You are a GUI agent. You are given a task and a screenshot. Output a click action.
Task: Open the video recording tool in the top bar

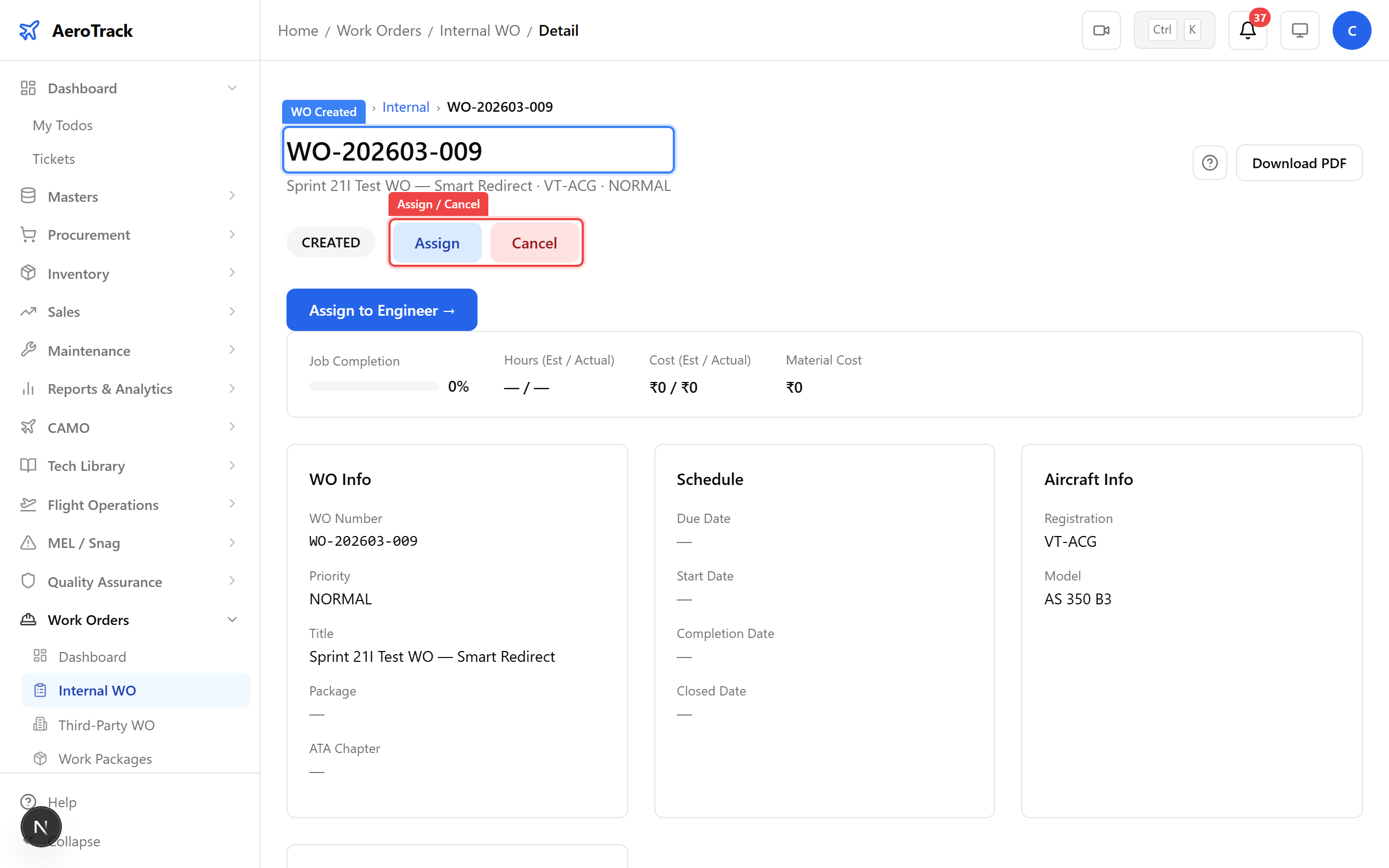(x=1100, y=30)
